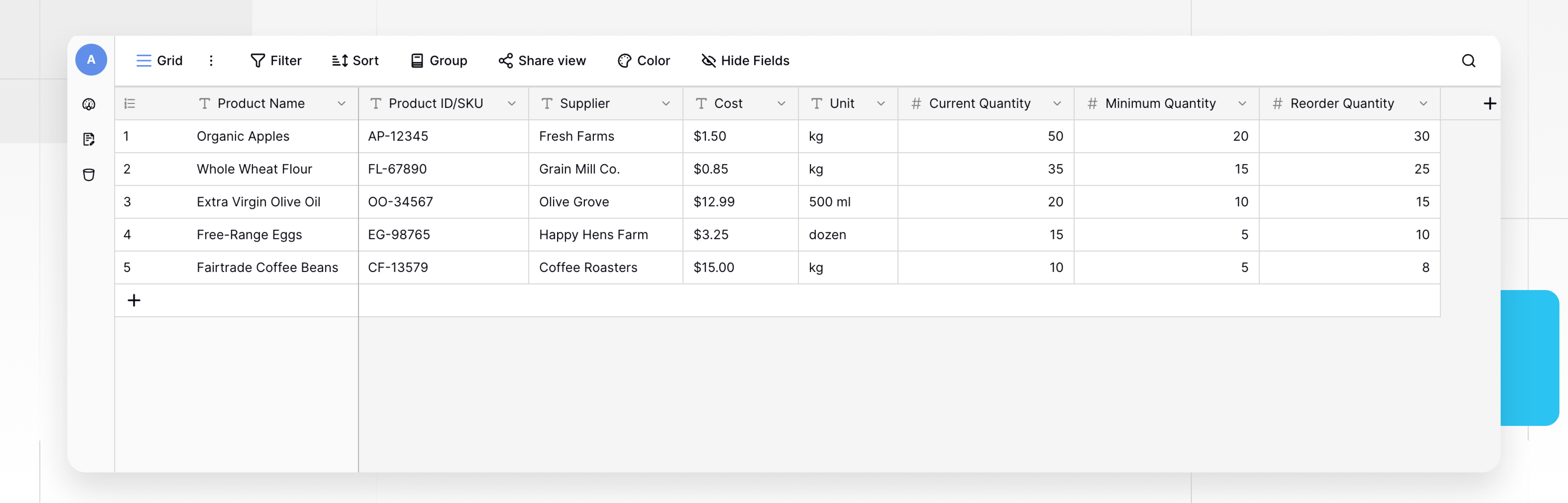
Task: Open the Filter options
Action: coord(276,60)
